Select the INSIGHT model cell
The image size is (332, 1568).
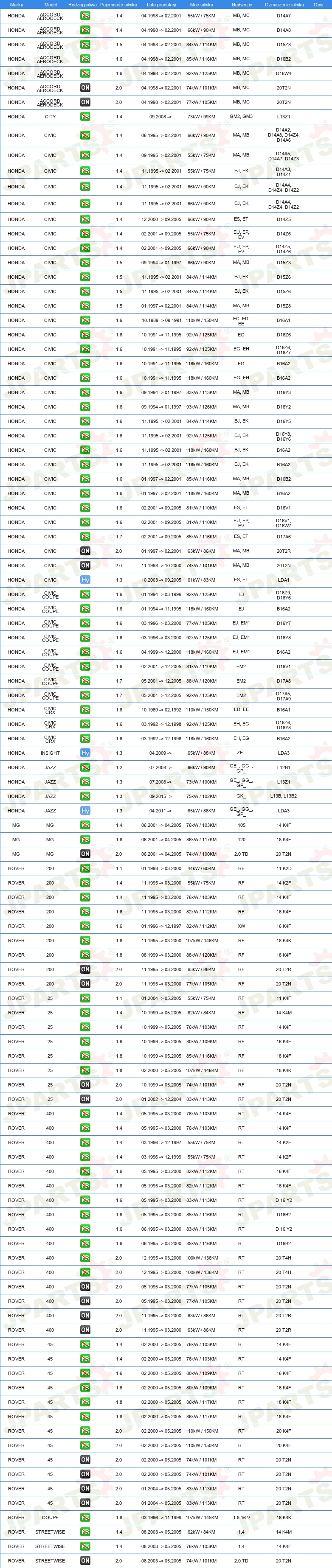point(51,753)
